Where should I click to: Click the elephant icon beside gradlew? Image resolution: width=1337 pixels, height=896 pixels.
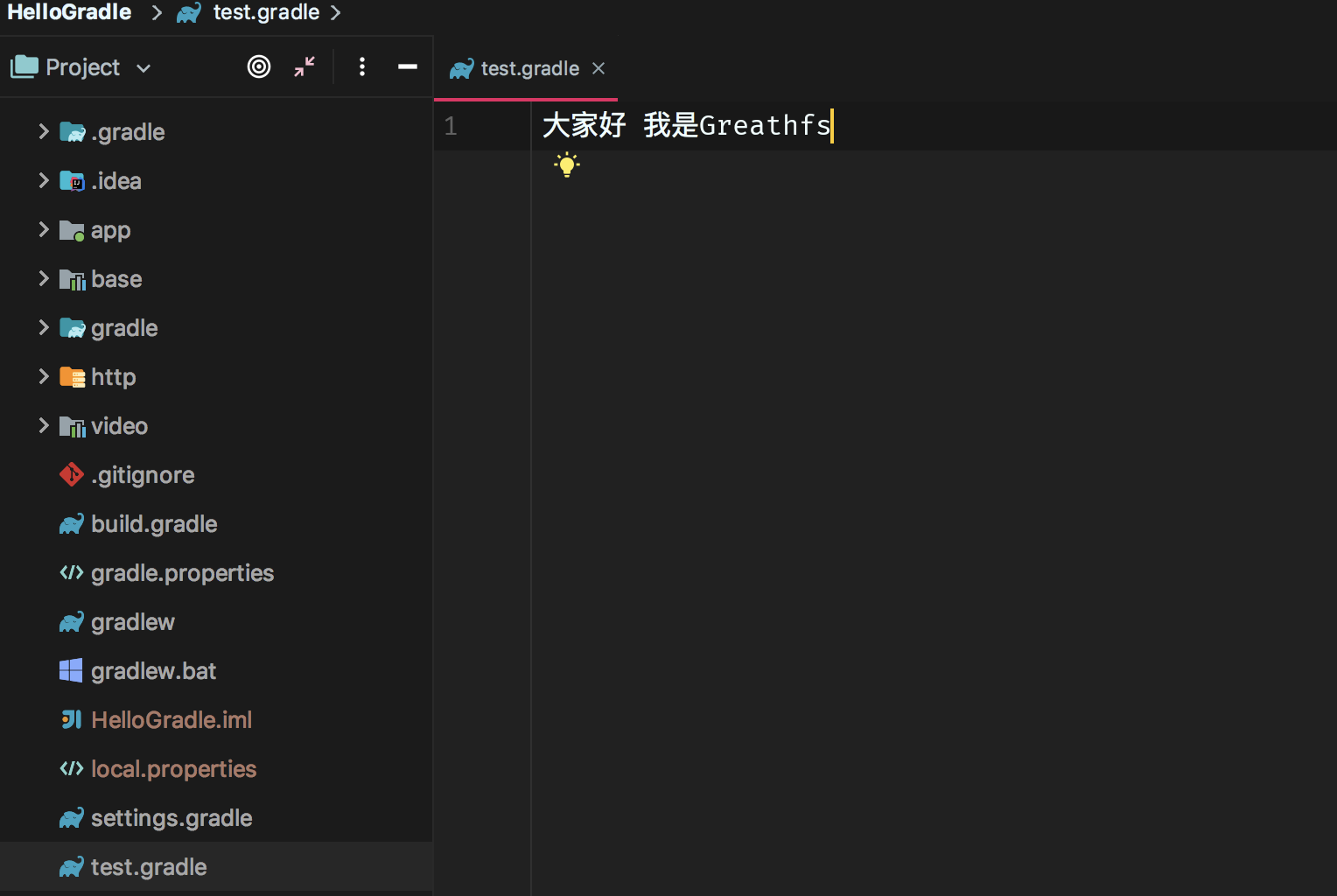pos(72,621)
